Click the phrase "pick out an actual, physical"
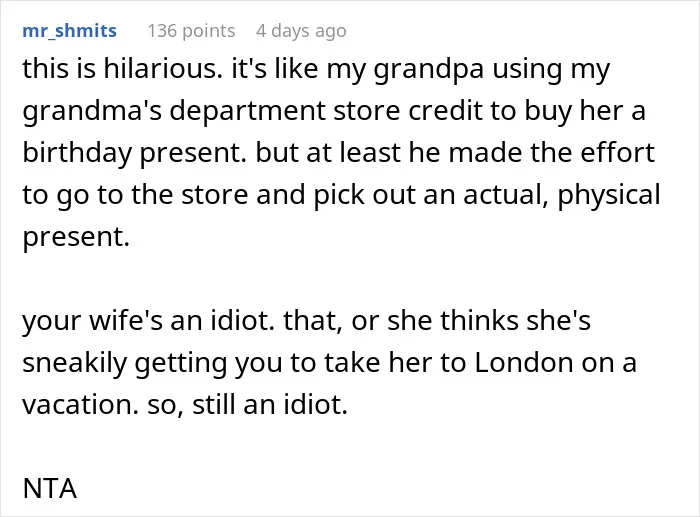 (487, 196)
